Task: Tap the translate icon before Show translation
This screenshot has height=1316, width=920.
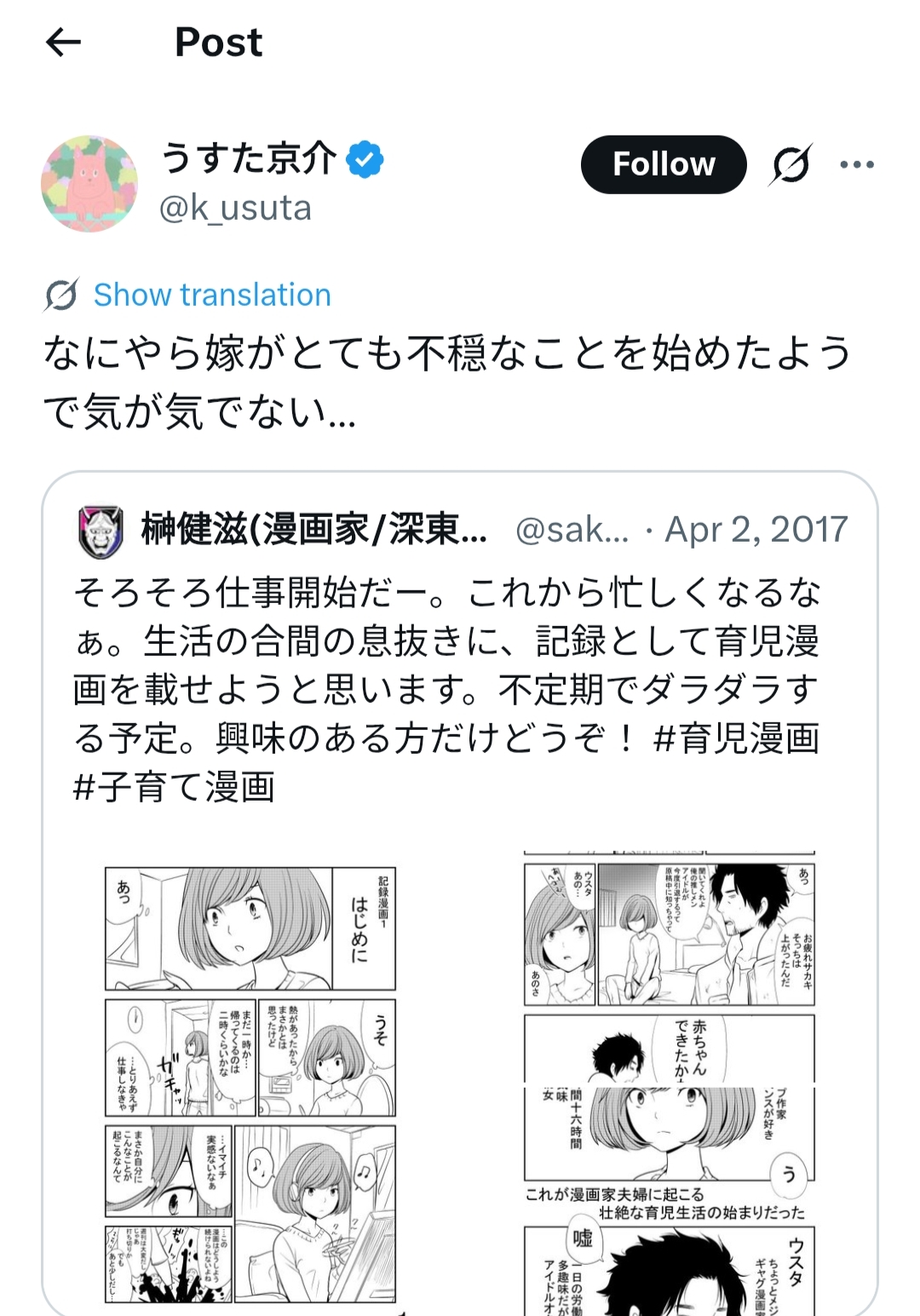Action: [x=61, y=295]
